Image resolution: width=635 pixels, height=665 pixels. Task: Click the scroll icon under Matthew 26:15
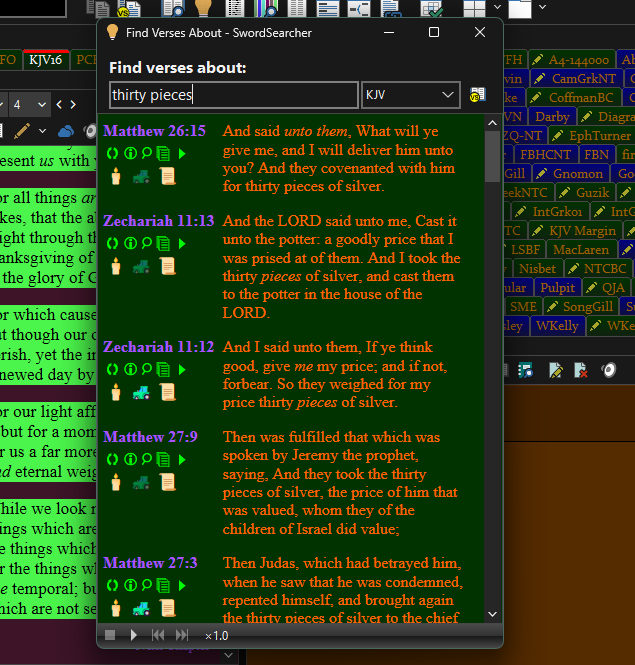[168, 176]
